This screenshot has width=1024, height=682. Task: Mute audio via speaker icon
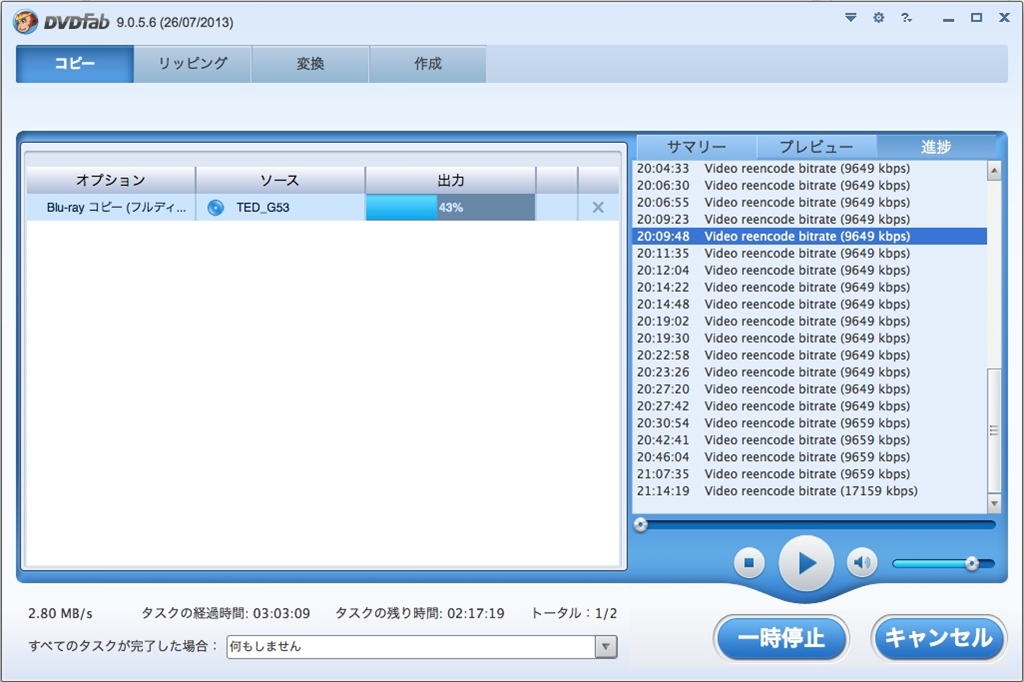(x=862, y=562)
